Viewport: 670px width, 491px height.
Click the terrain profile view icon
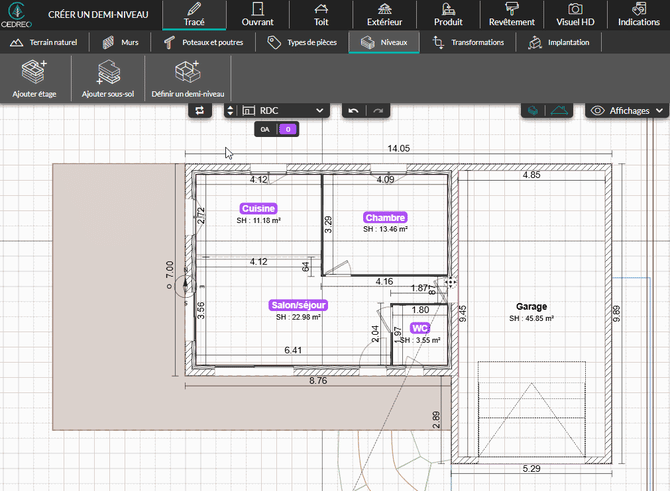561,110
